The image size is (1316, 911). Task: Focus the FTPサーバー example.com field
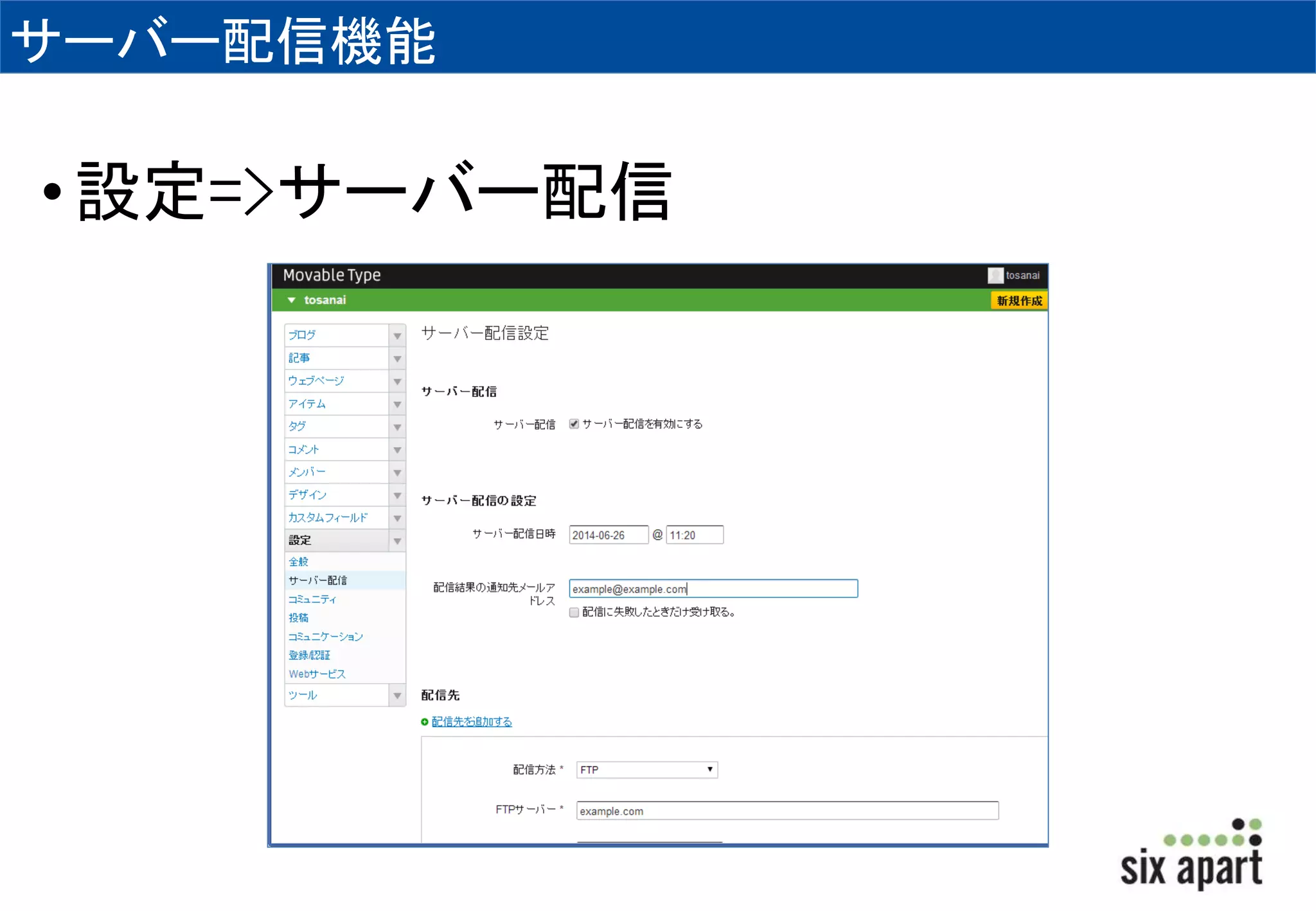(x=787, y=811)
